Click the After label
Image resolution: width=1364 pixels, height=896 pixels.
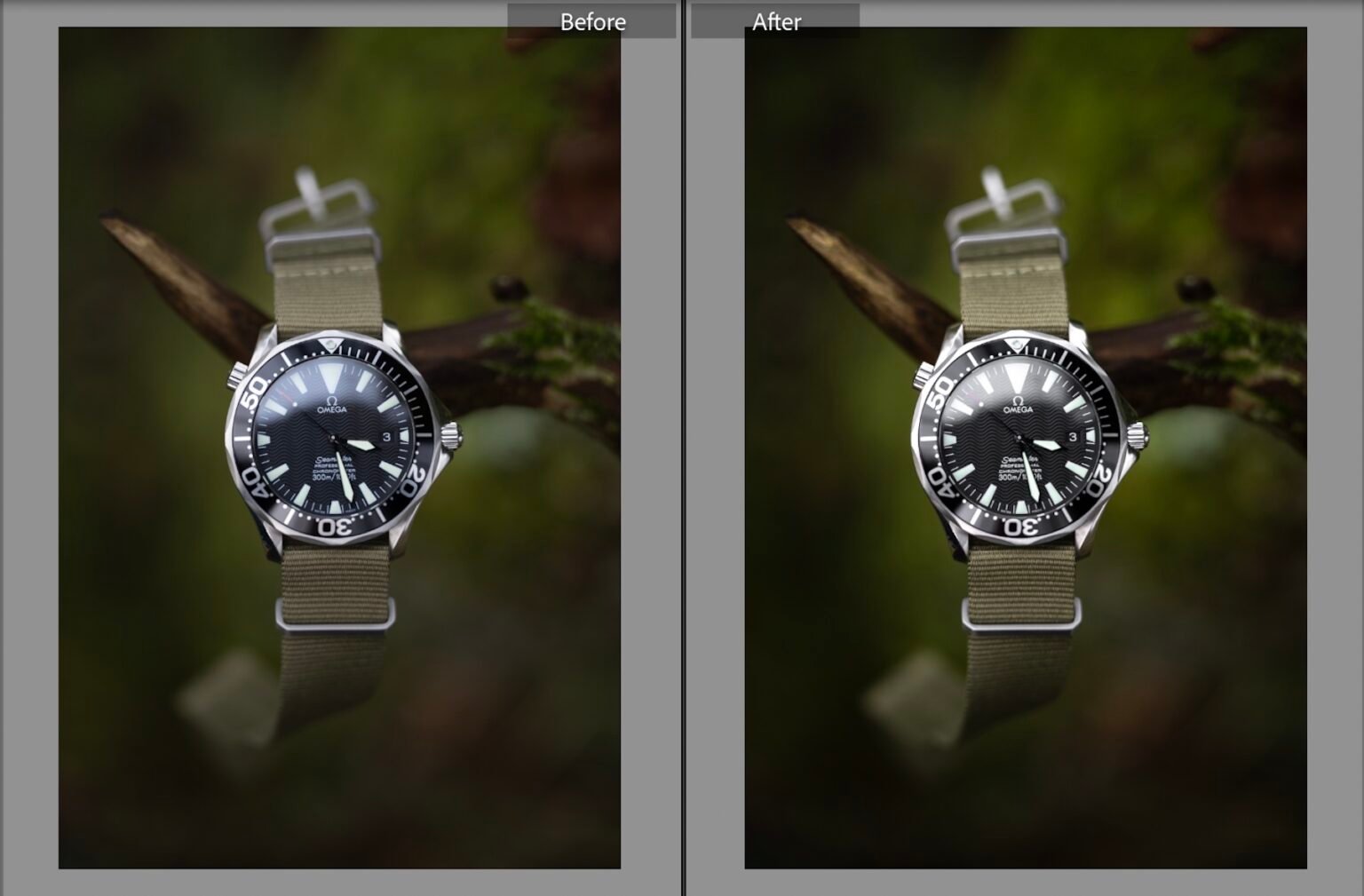(776, 21)
